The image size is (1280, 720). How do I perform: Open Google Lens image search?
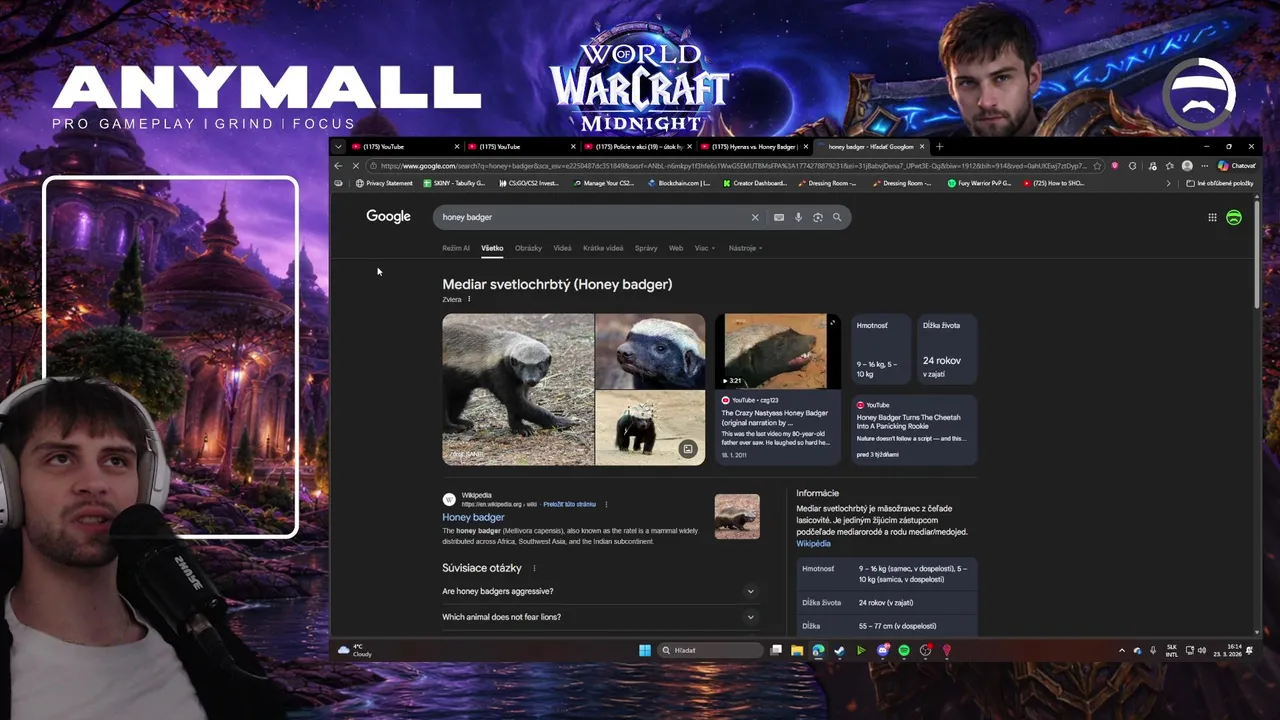click(818, 217)
